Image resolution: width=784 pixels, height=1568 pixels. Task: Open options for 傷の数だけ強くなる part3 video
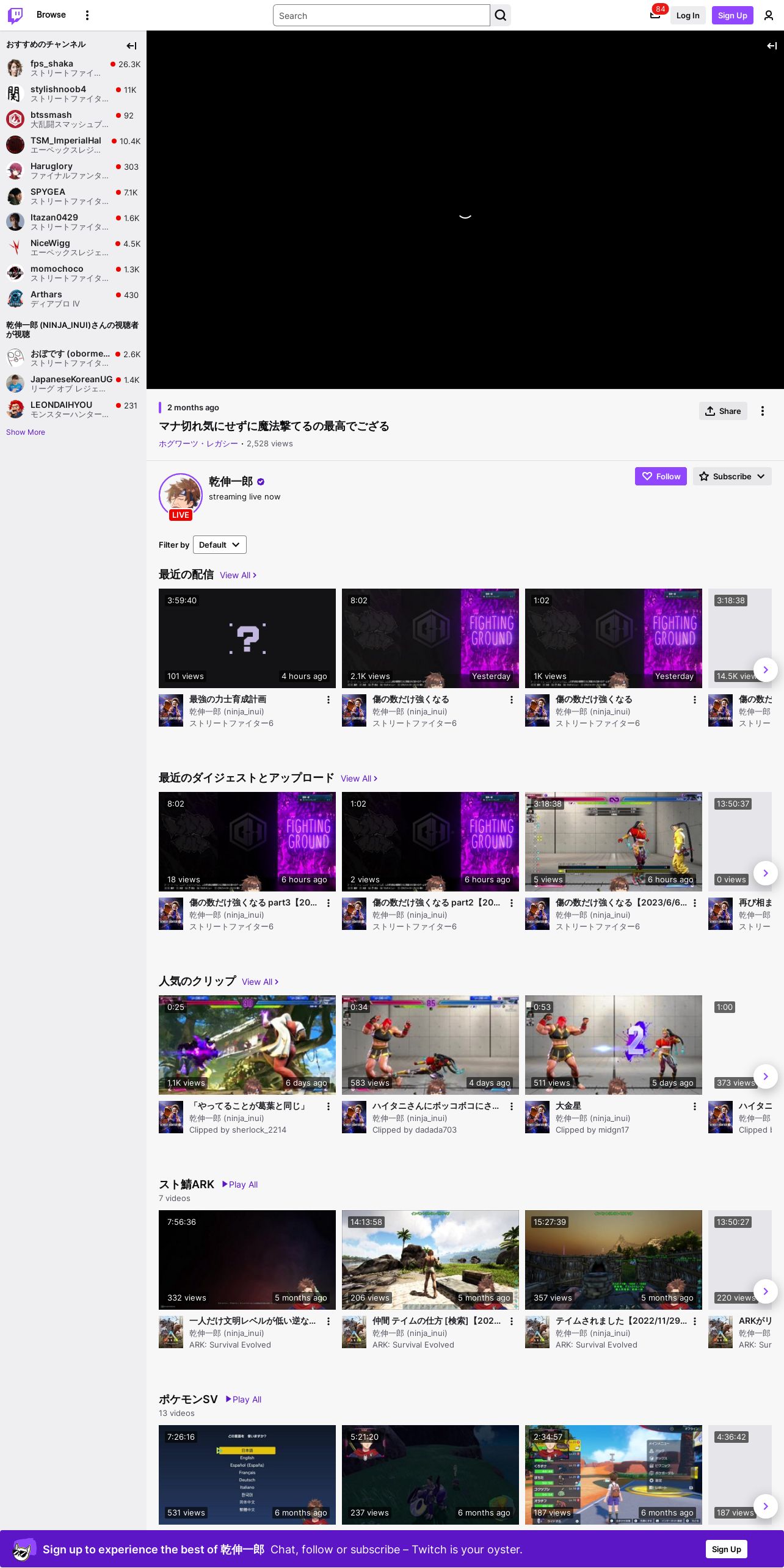tap(328, 903)
